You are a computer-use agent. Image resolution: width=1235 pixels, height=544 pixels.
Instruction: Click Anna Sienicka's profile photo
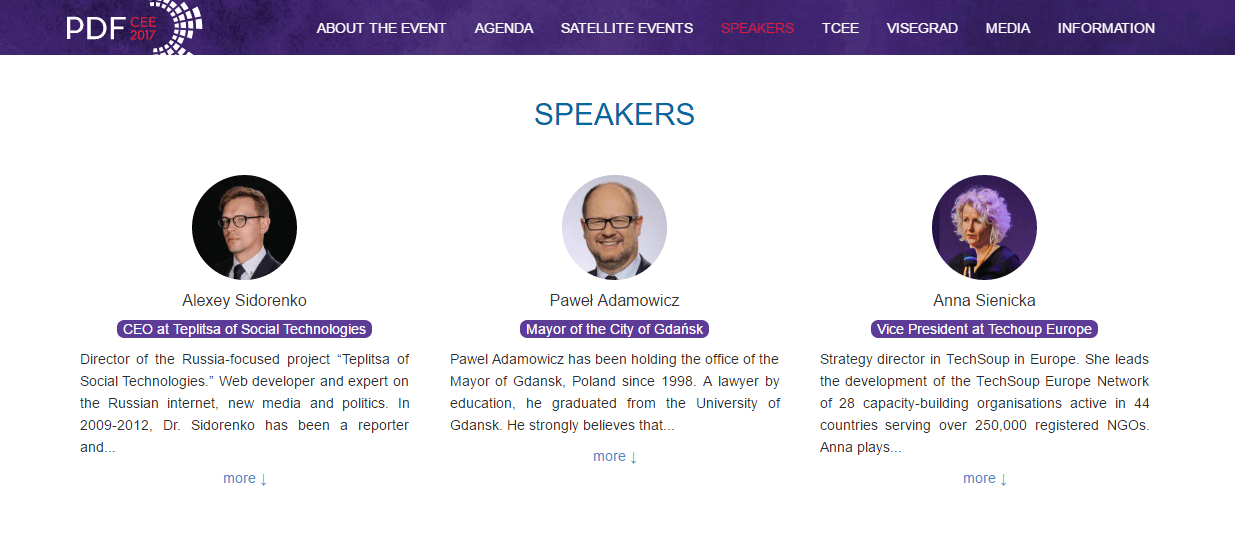(984, 227)
